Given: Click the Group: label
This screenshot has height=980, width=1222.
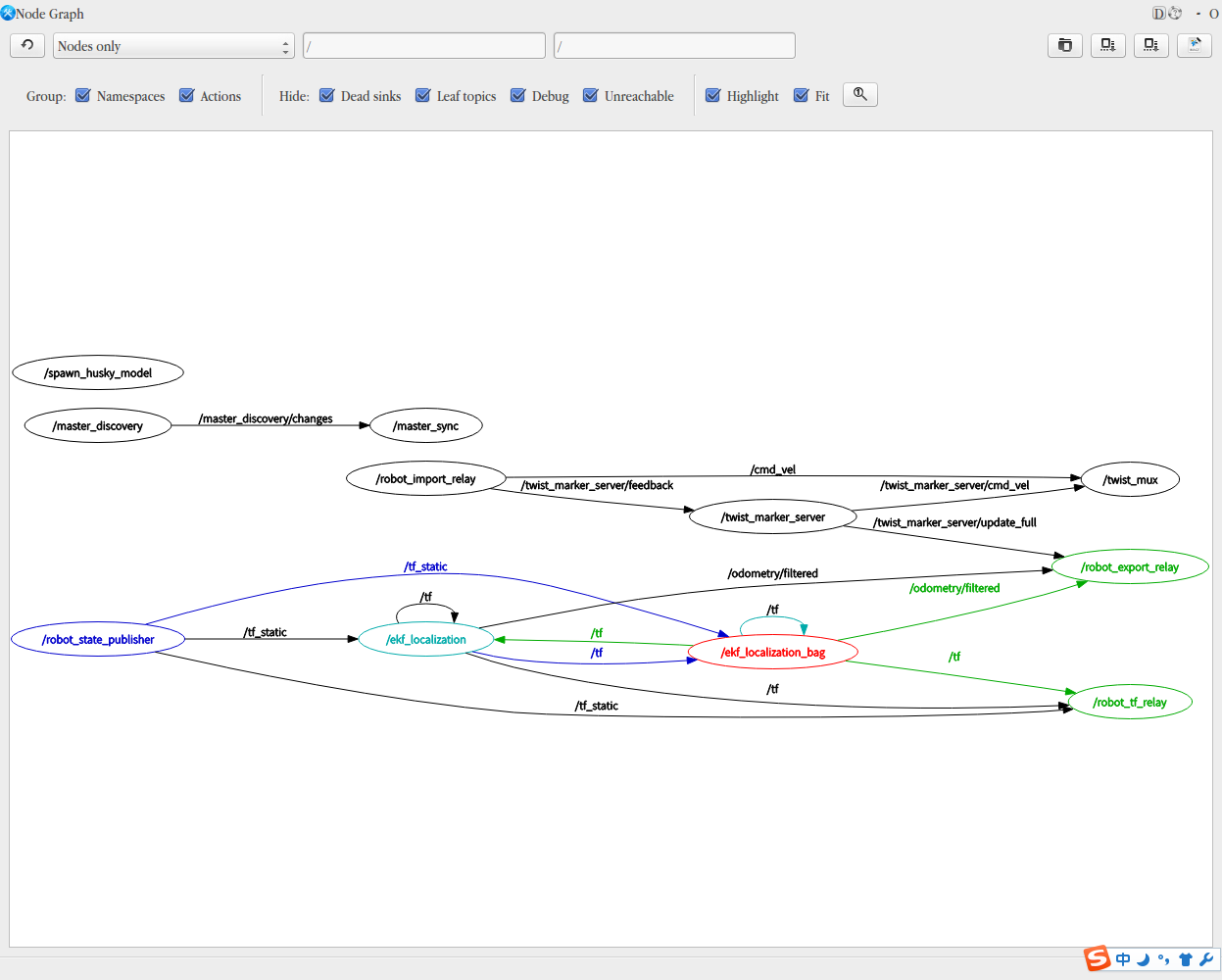Looking at the screenshot, I should point(46,96).
